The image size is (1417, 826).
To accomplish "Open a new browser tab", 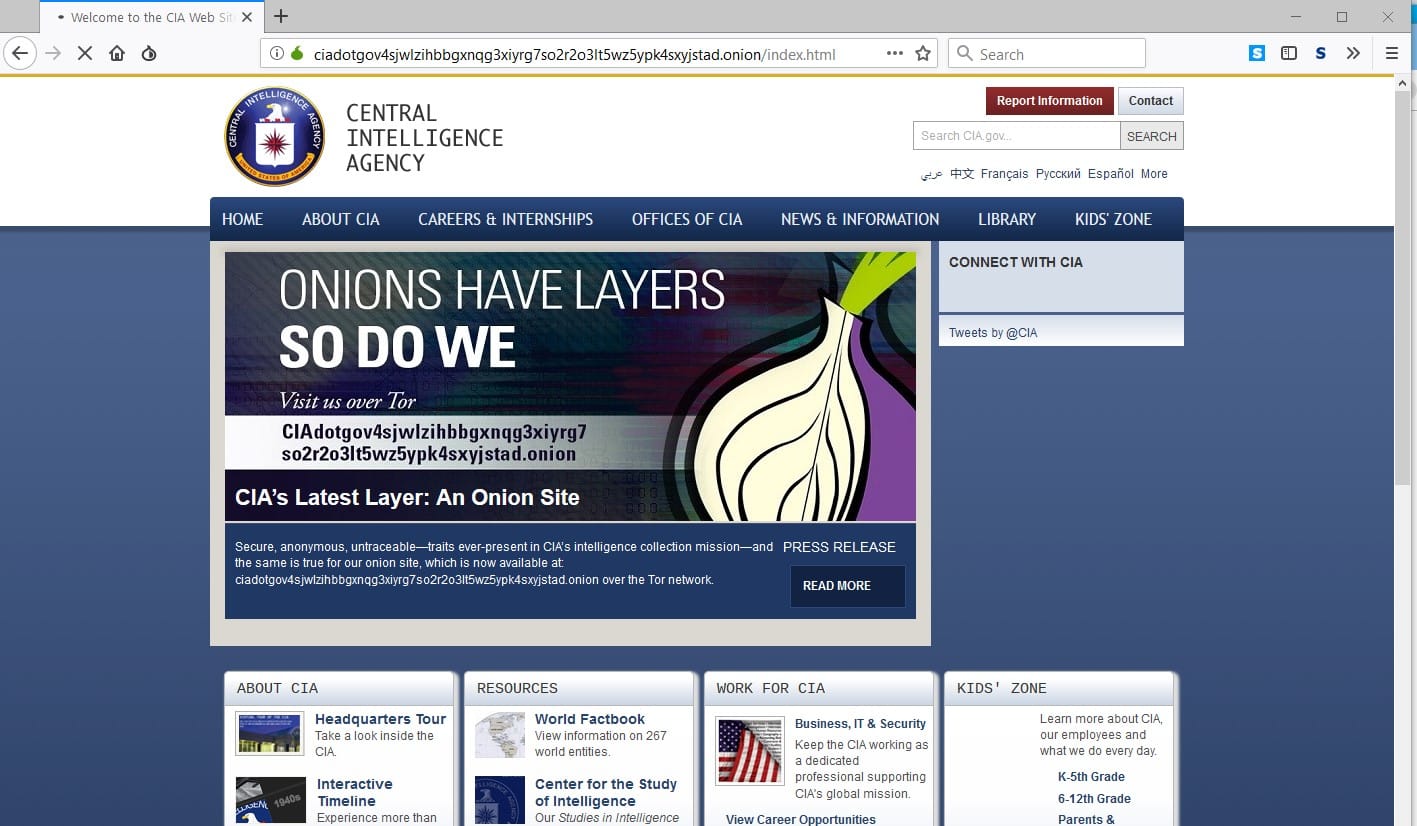I will pyautogui.click(x=281, y=16).
